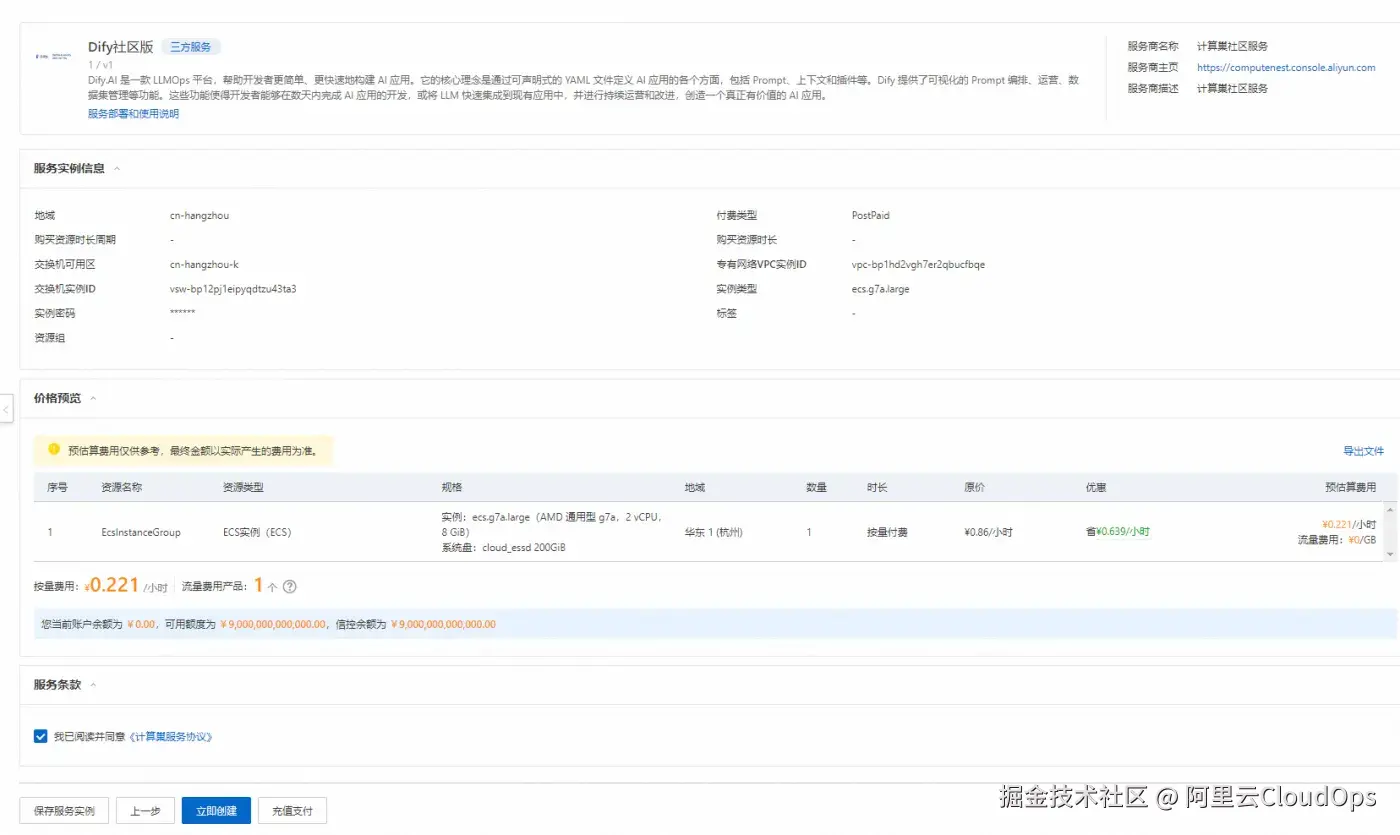Toggle the 计算巢服务协议 agreement checkbox
The width and height of the screenshot is (1400, 835).
coord(41,736)
